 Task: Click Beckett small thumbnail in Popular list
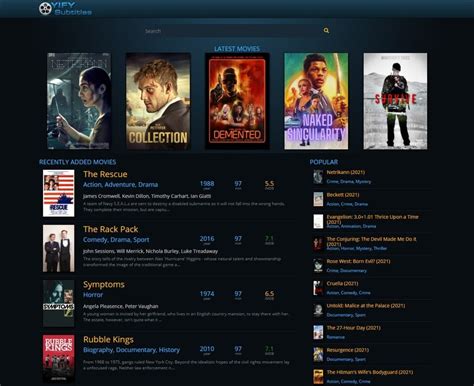click(318, 199)
